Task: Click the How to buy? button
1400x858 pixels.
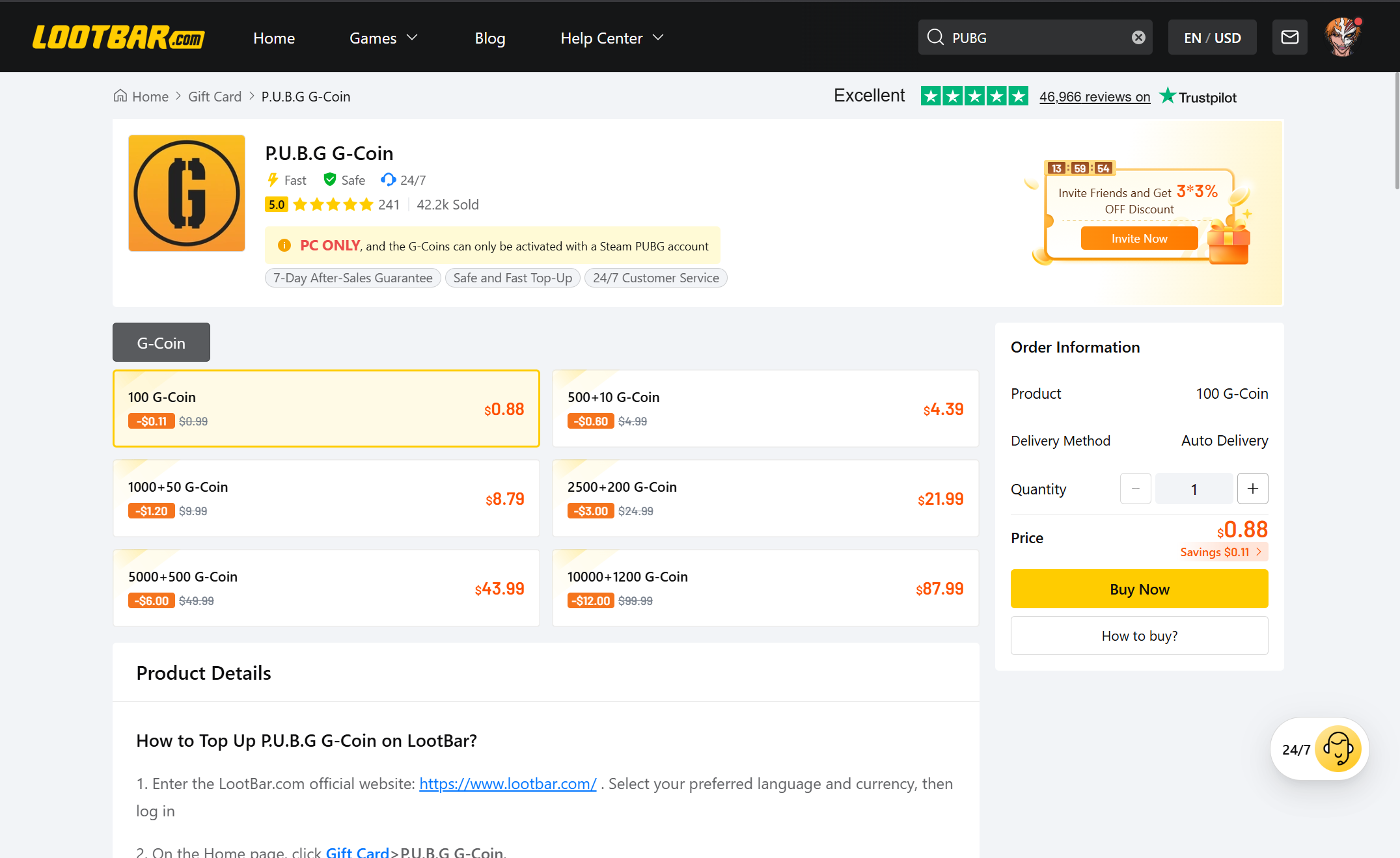Action: [1139, 636]
